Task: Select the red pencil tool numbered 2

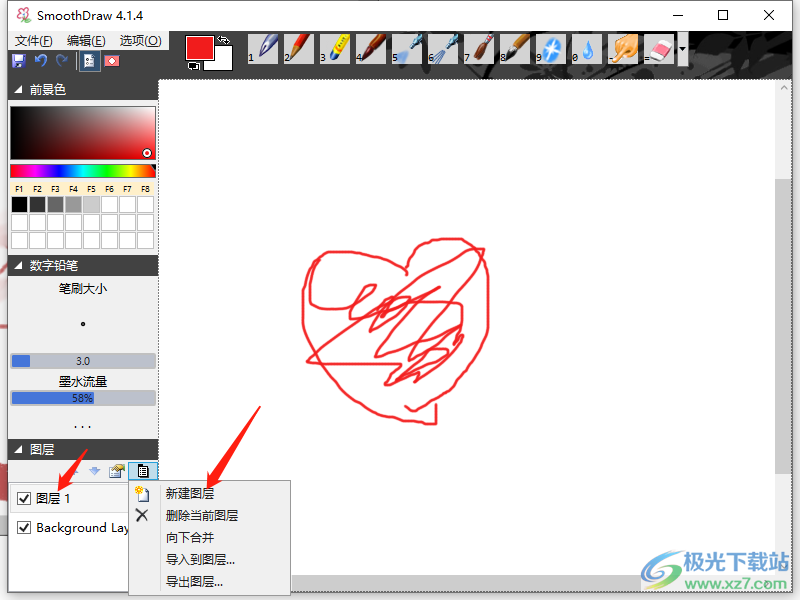Action: tap(298, 49)
